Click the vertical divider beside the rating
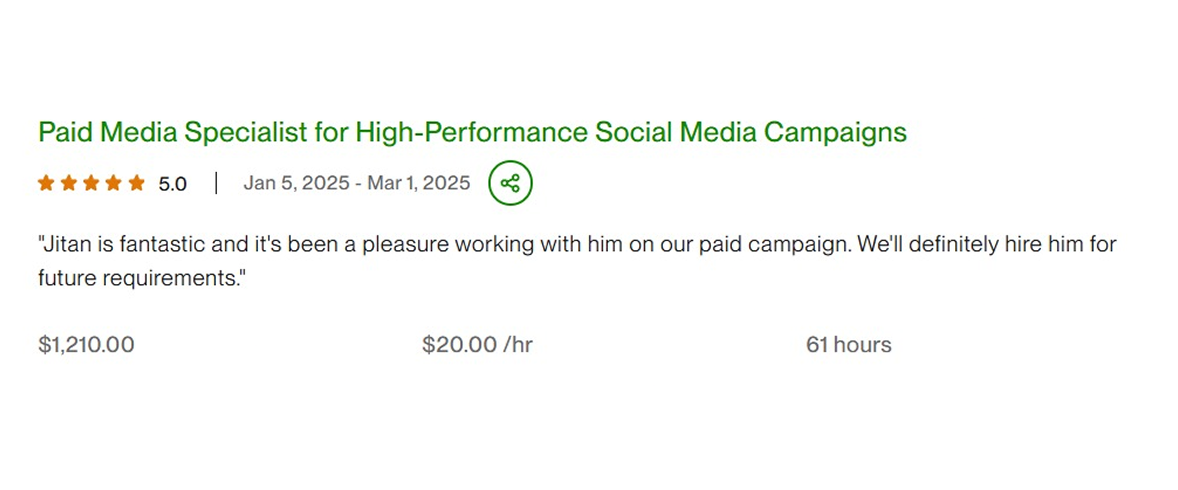Screen dimensions: 1178x490 (x=215, y=183)
